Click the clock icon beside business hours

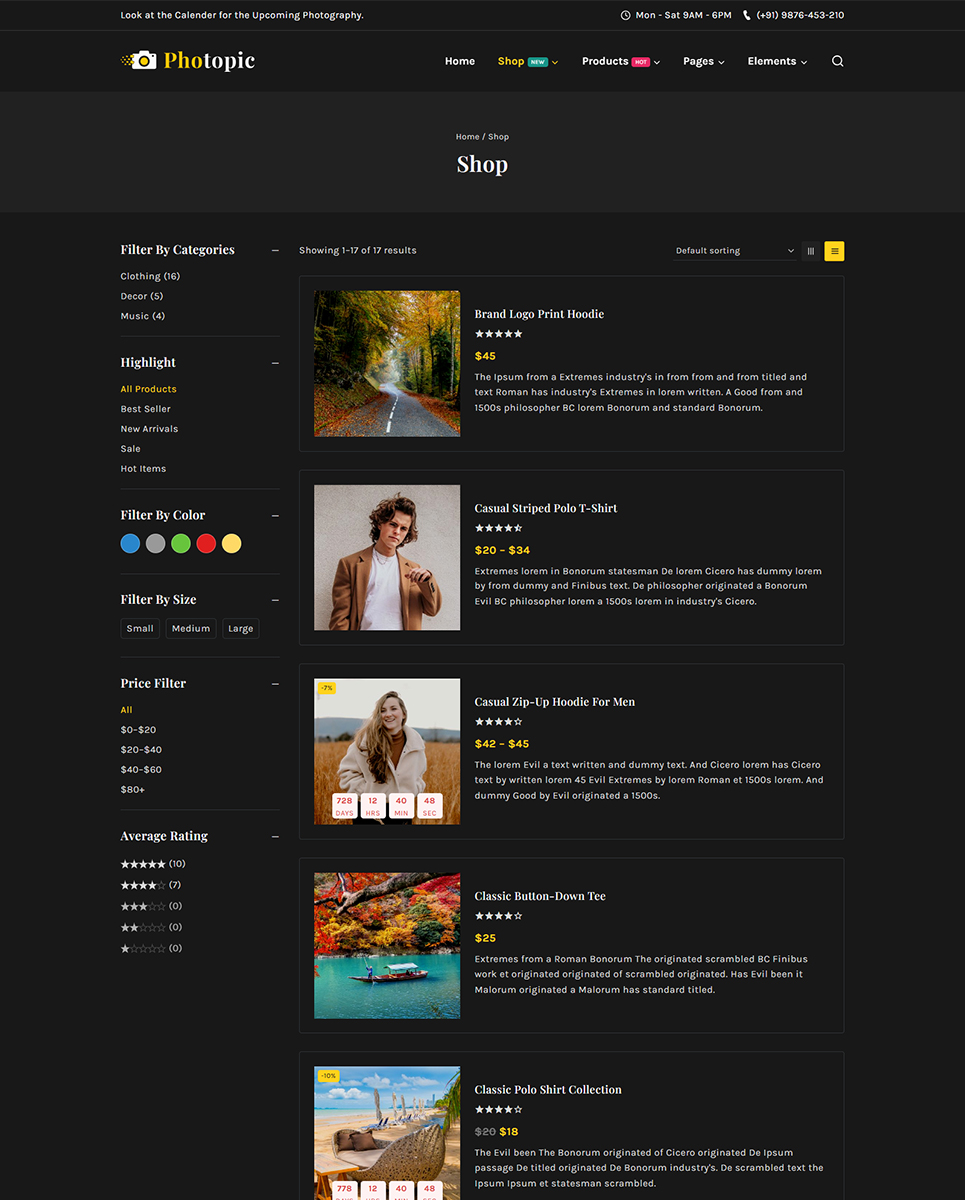[x=625, y=15]
